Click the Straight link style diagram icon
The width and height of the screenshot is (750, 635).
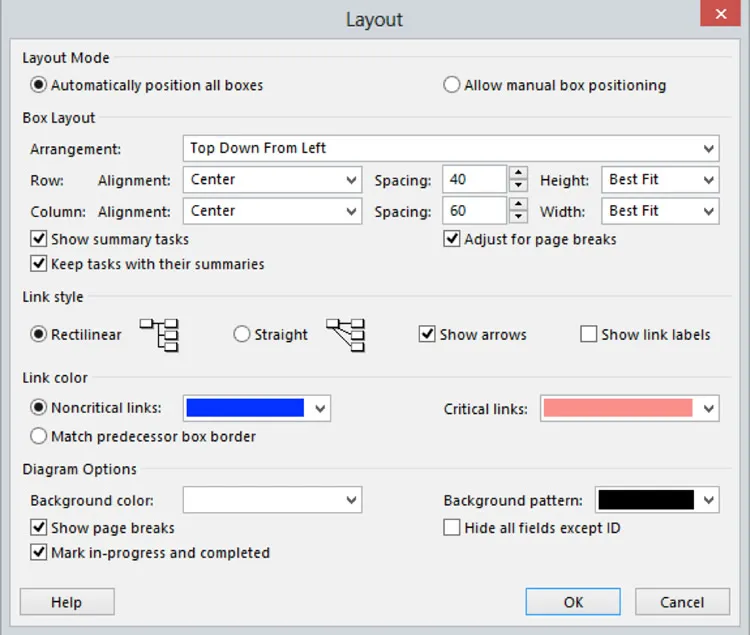[x=346, y=335]
